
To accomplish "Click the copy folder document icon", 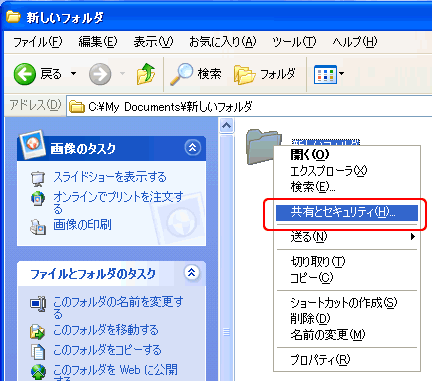I will click(37, 352).
